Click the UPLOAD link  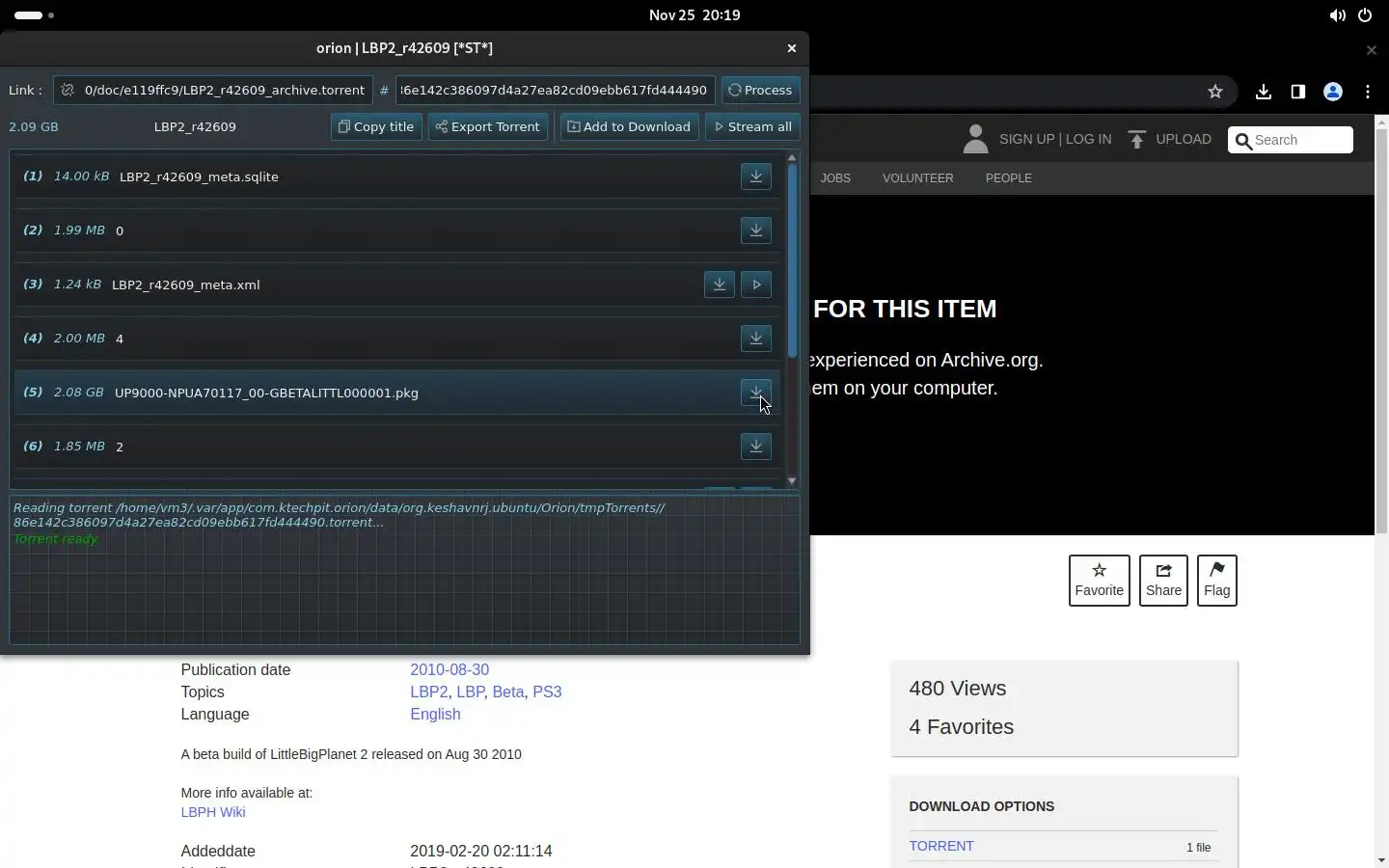(1184, 139)
